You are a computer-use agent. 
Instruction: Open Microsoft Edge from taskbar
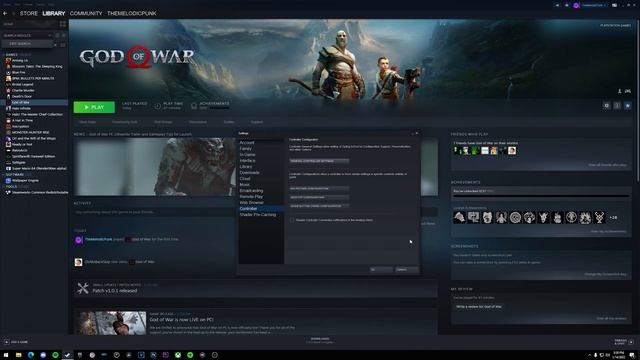(x=31, y=355)
